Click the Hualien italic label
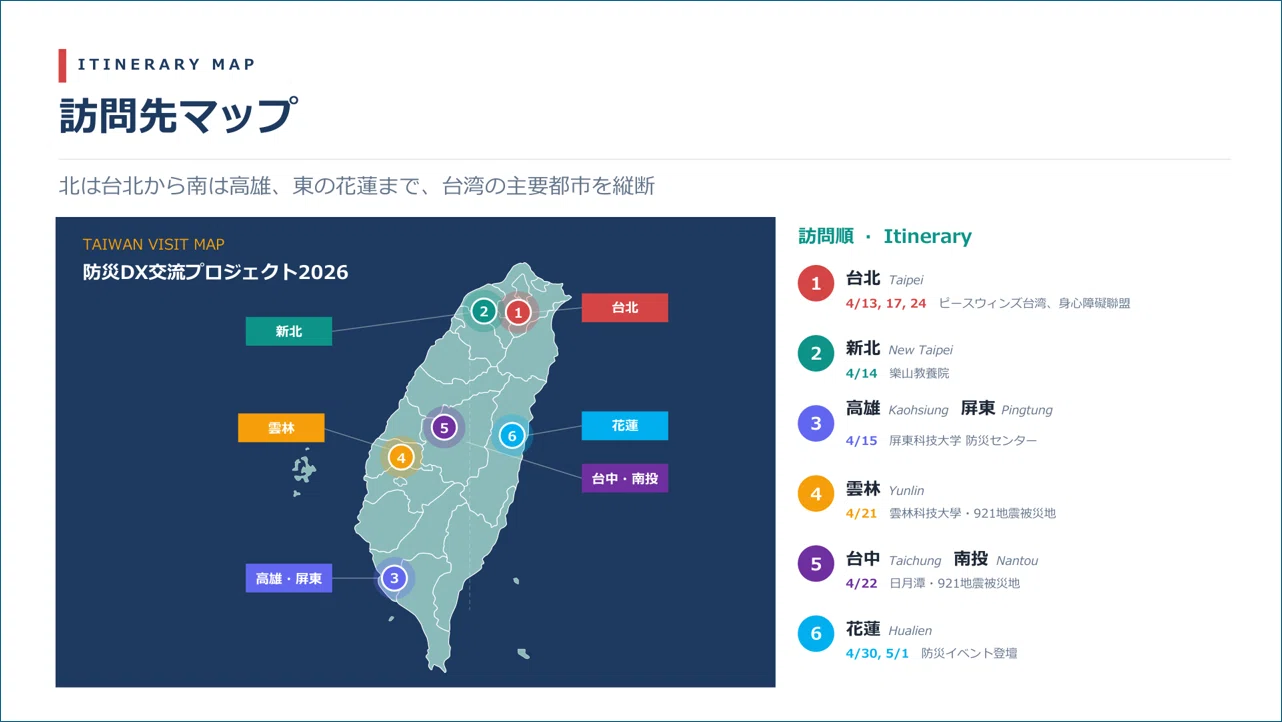This screenshot has height=722, width=1282. coord(910,630)
